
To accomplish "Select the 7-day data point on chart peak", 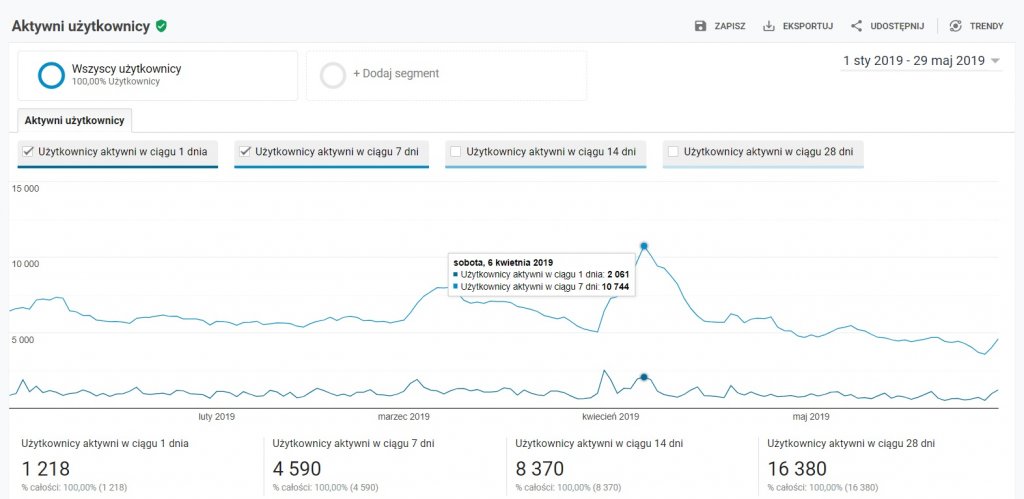I will click(644, 246).
